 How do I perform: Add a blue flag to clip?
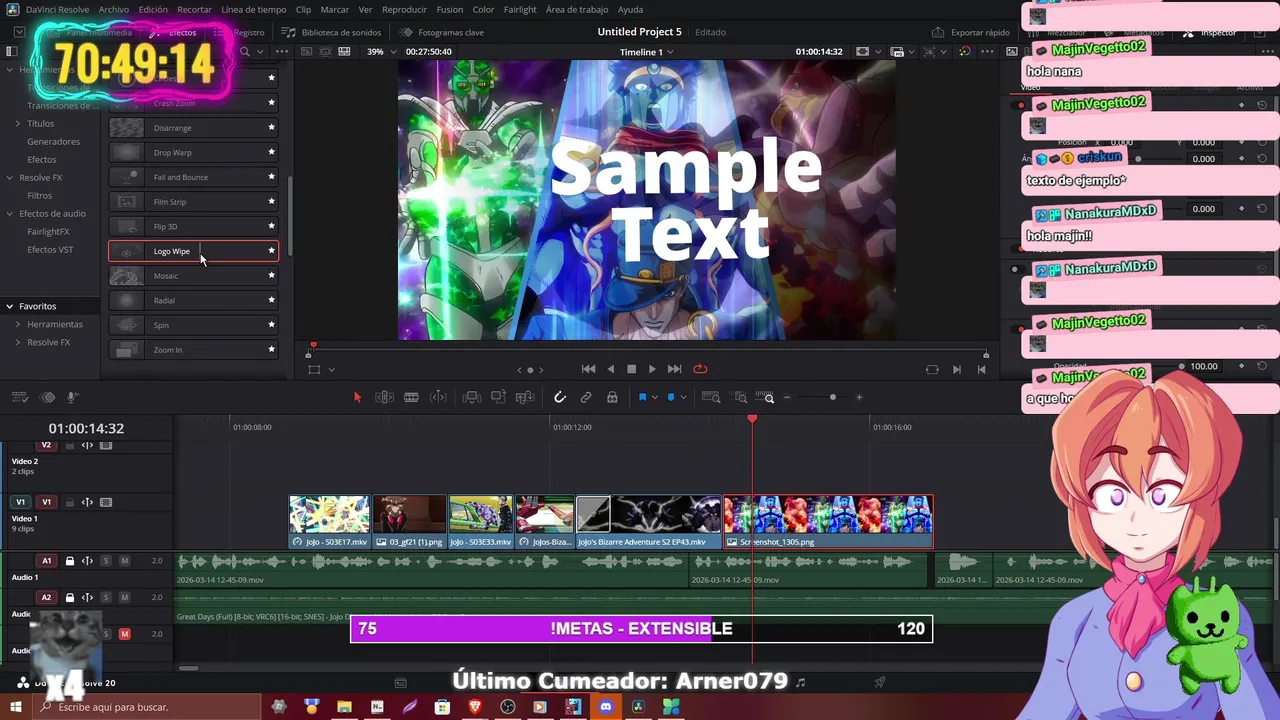[642, 397]
